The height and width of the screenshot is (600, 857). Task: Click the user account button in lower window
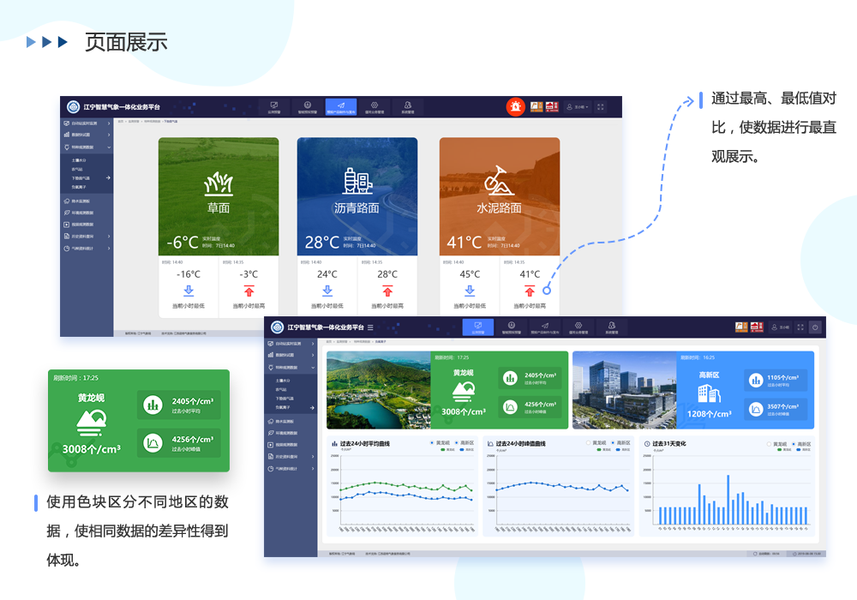[x=780, y=327]
